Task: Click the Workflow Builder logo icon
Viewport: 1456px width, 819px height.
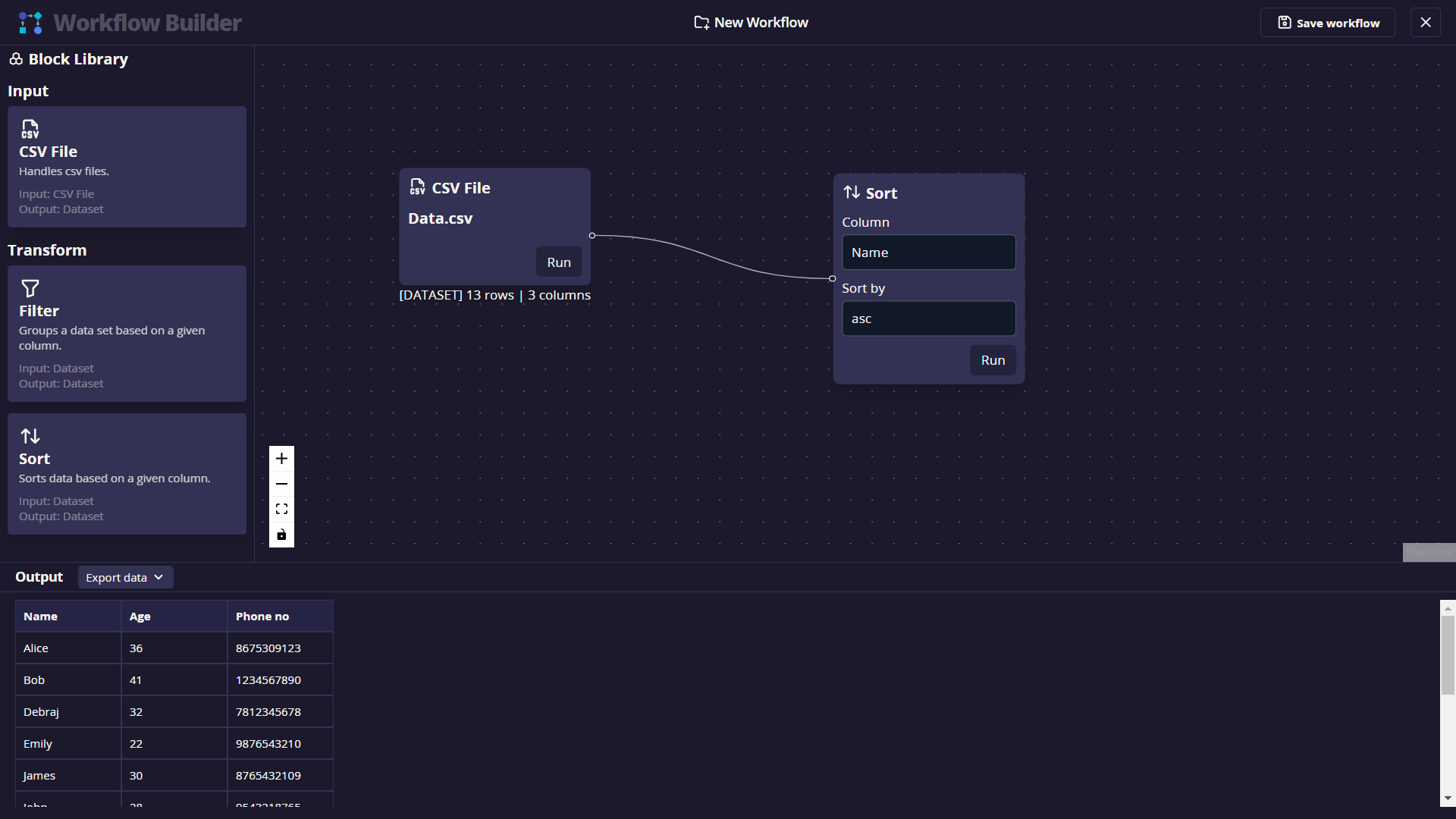Action: pyautogui.click(x=30, y=23)
